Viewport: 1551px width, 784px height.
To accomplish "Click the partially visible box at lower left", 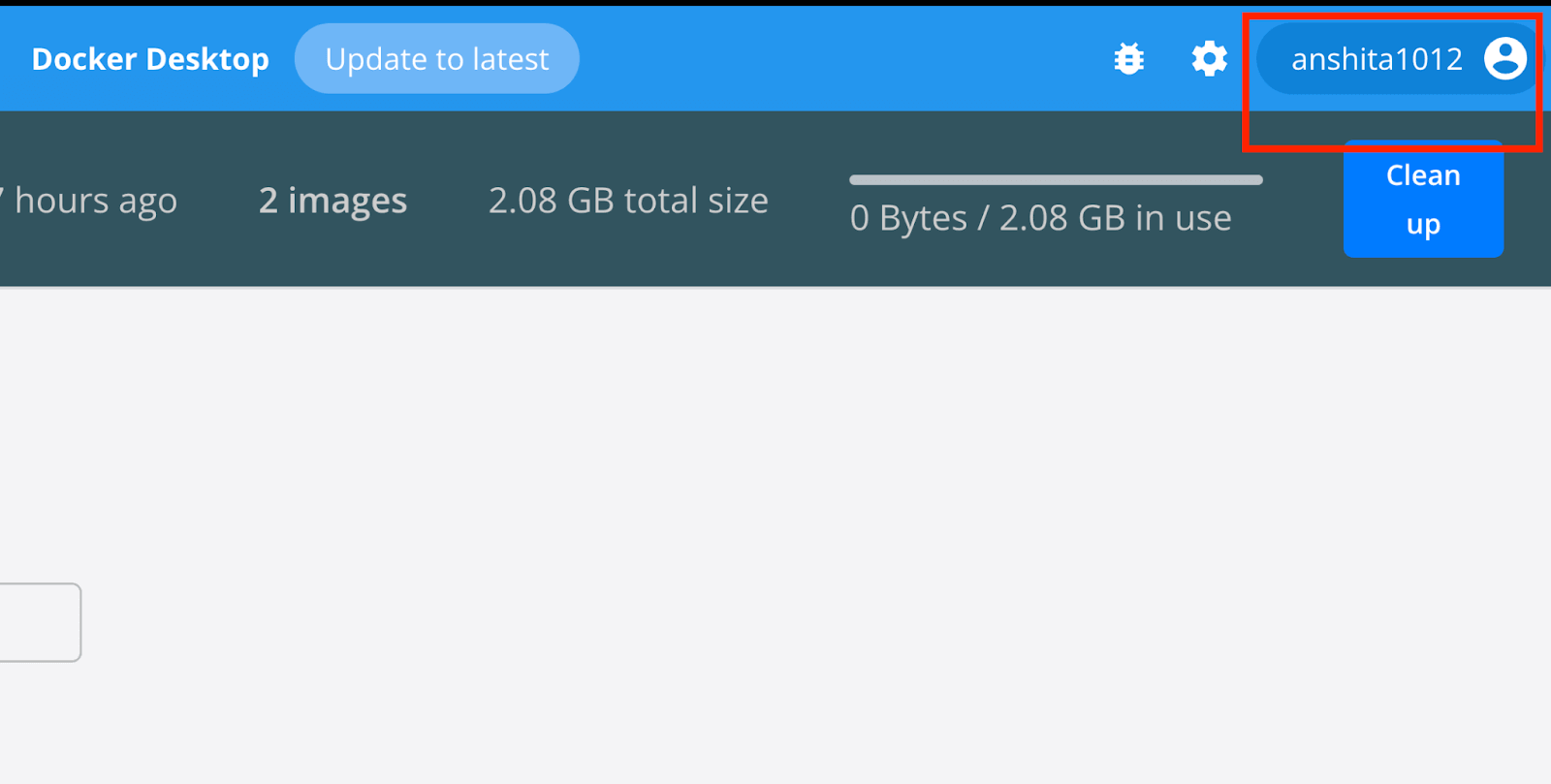I will pyautogui.click(x=39, y=622).
